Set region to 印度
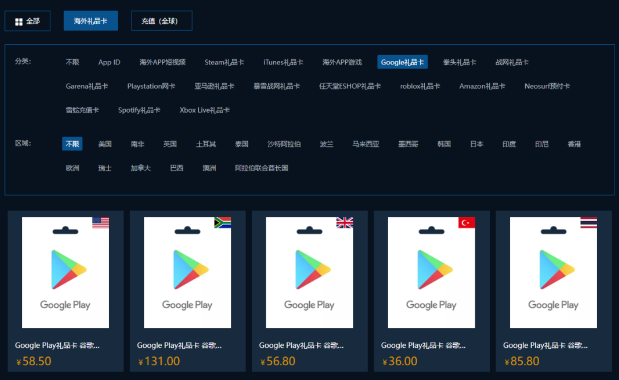The image size is (619, 380). pos(509,144)
